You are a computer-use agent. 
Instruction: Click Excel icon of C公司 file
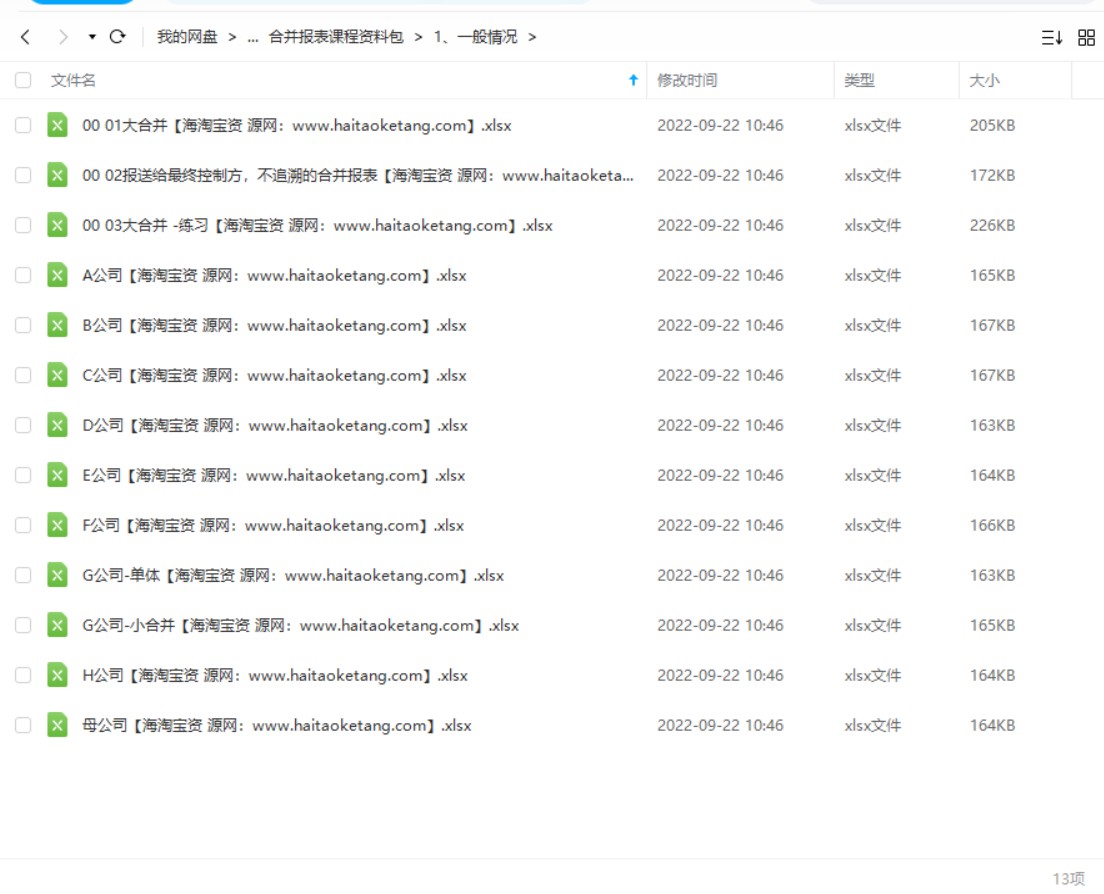click(x=57, y=375)
